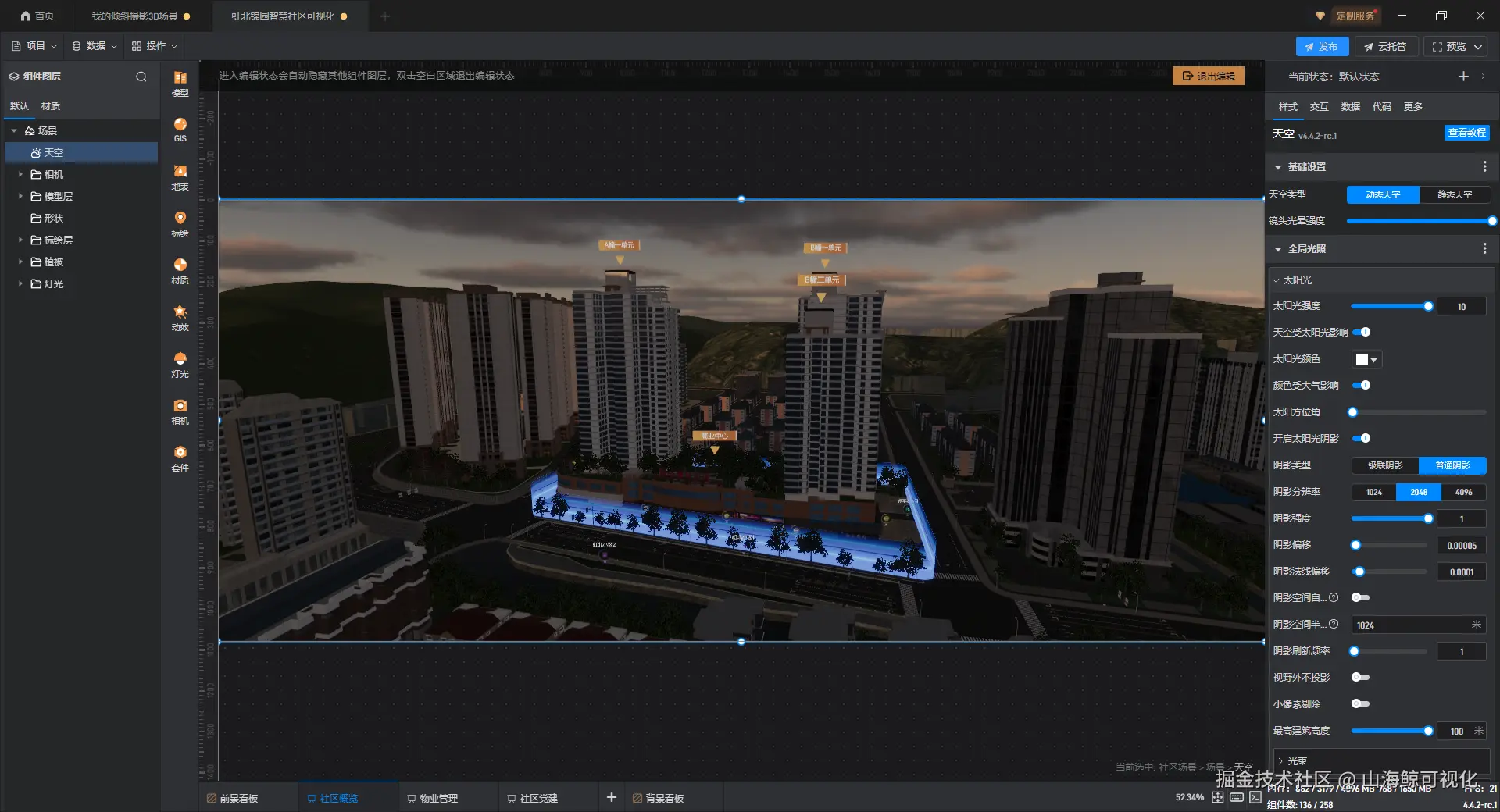Add a new state with plus icon
Viewport: 1500px width, 812px height.
1463,76
